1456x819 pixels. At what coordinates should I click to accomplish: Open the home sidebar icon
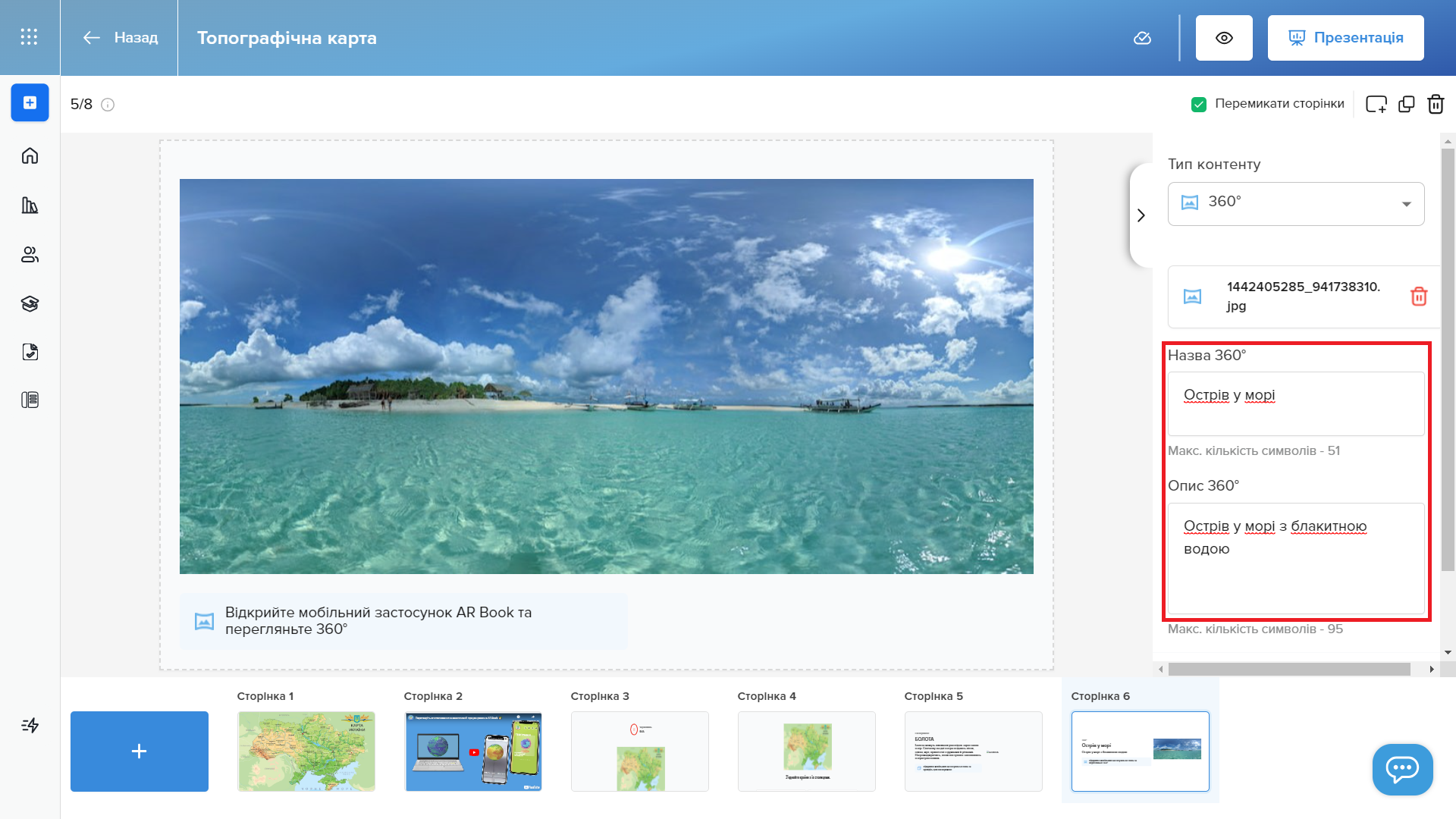(30, 155)
